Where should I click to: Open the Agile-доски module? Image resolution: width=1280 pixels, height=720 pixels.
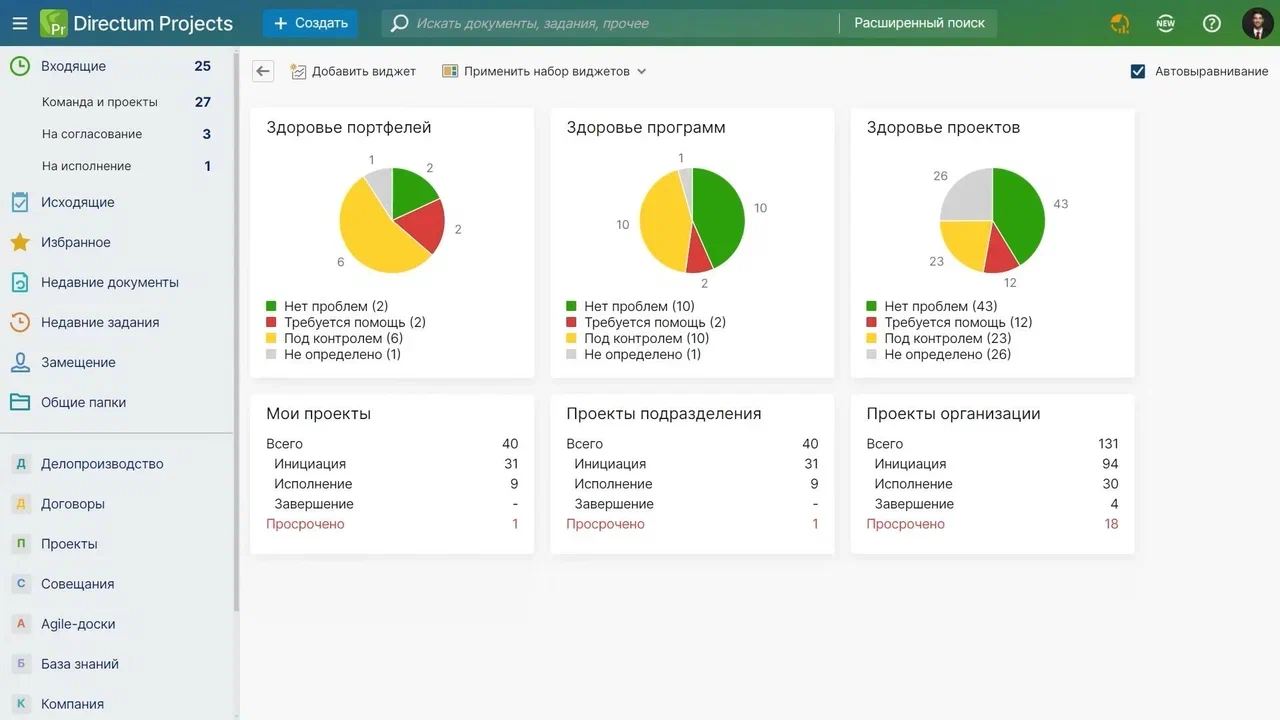78,624
